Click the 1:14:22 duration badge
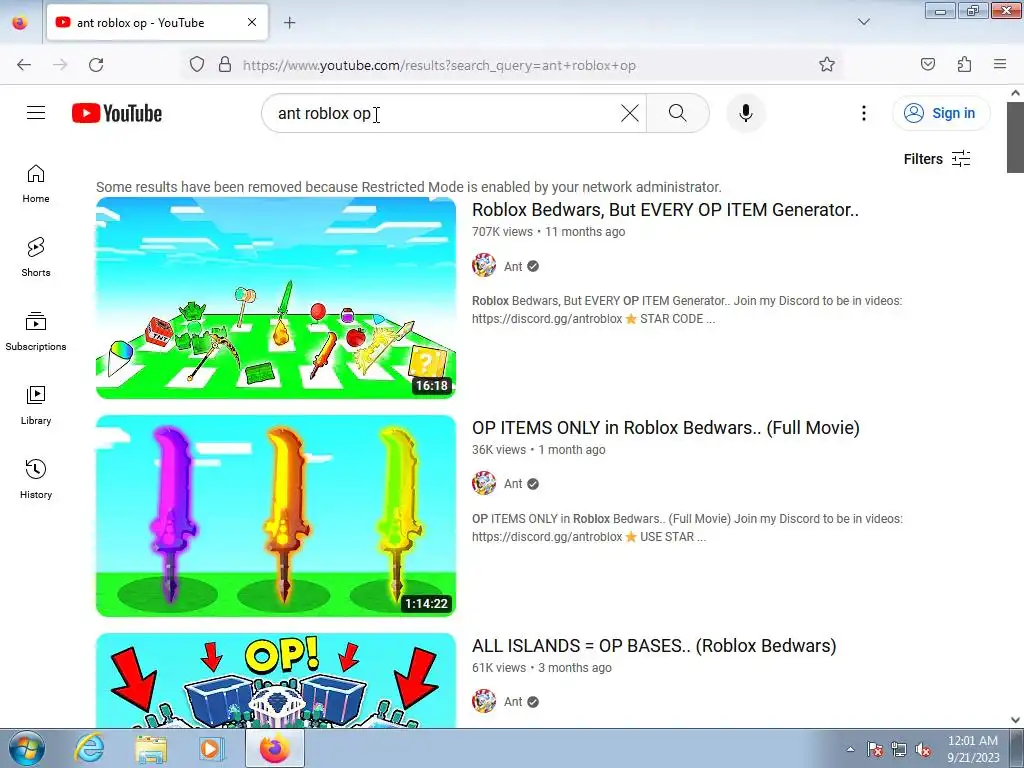 coord(426,603)
